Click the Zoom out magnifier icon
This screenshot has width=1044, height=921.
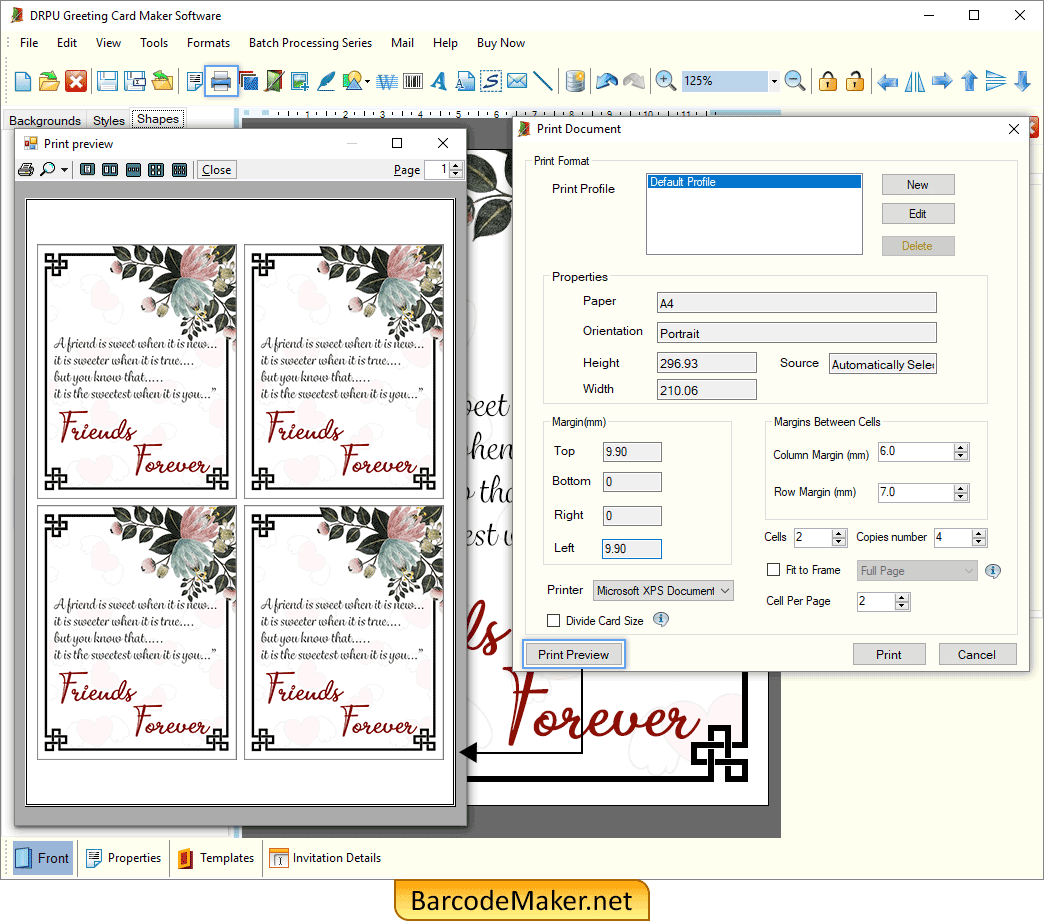click(x=794, y=81)
